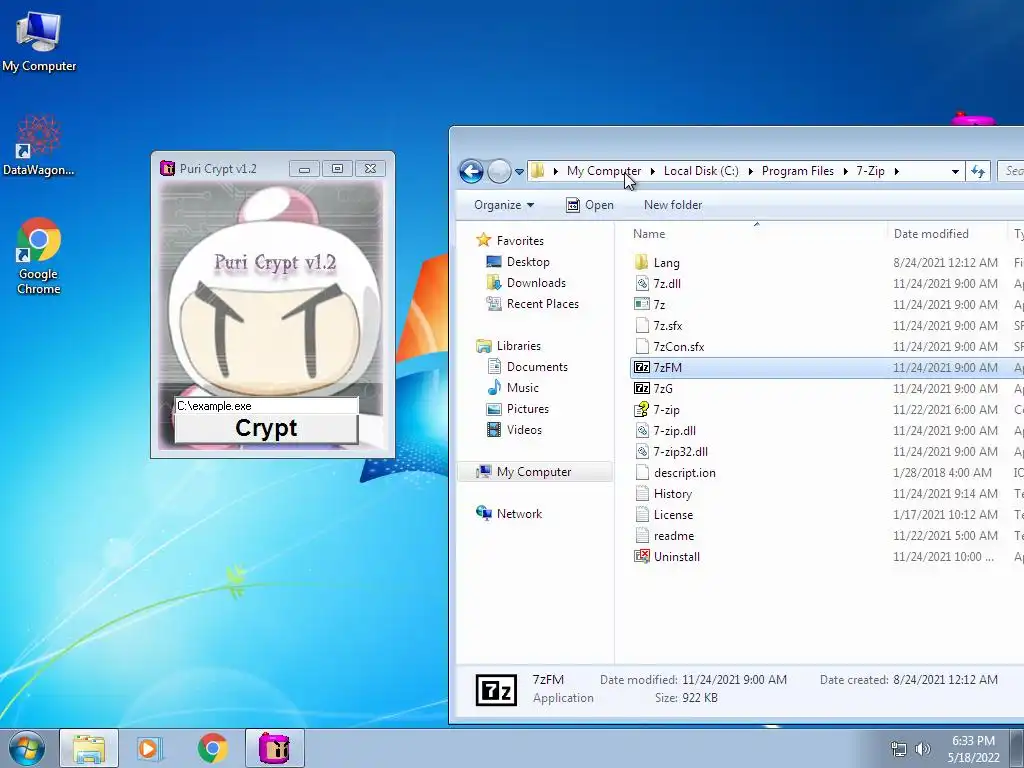Open recent locations dropdown arrow

point(519,172)
